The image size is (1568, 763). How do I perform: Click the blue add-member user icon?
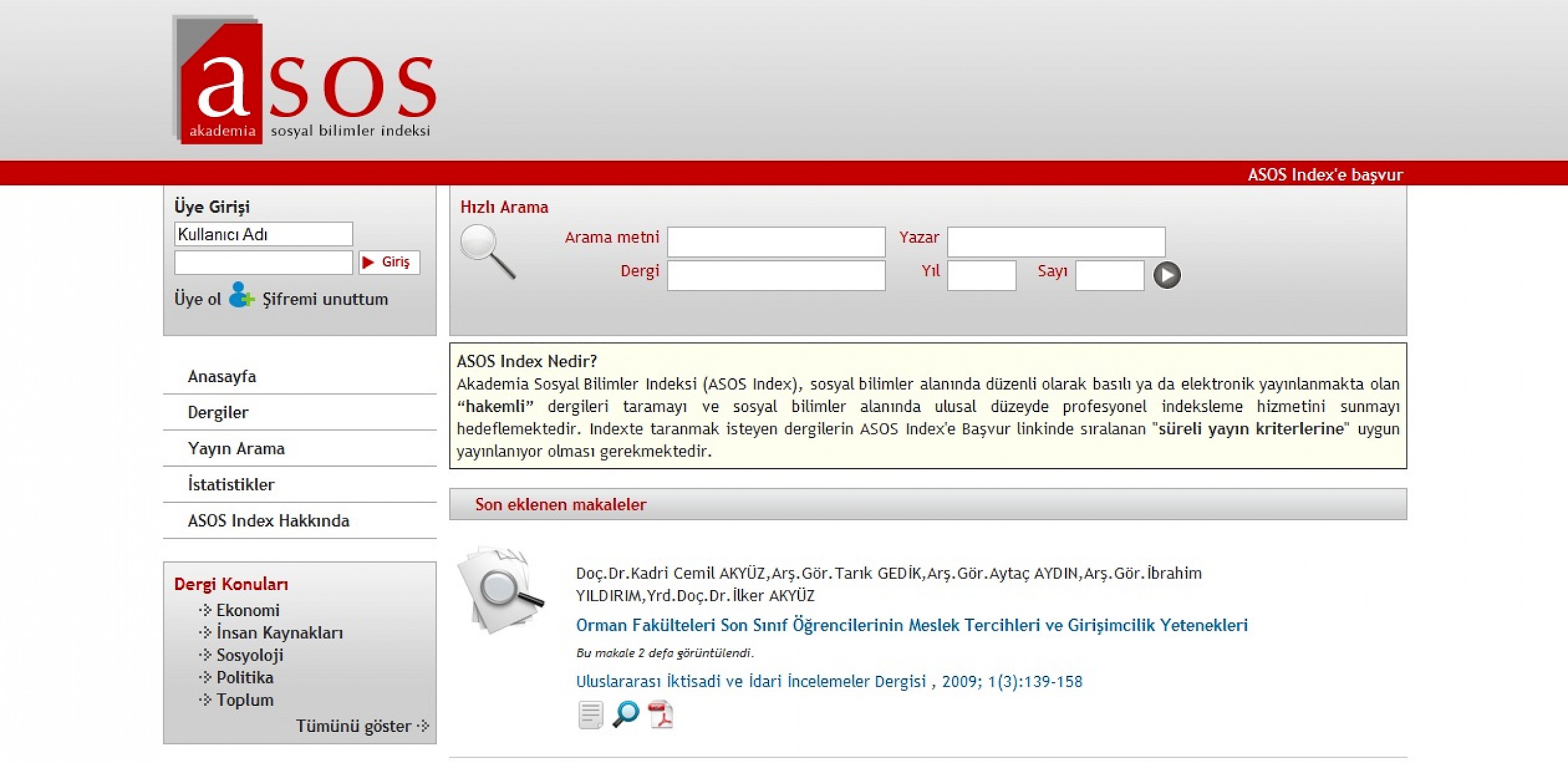240,296
